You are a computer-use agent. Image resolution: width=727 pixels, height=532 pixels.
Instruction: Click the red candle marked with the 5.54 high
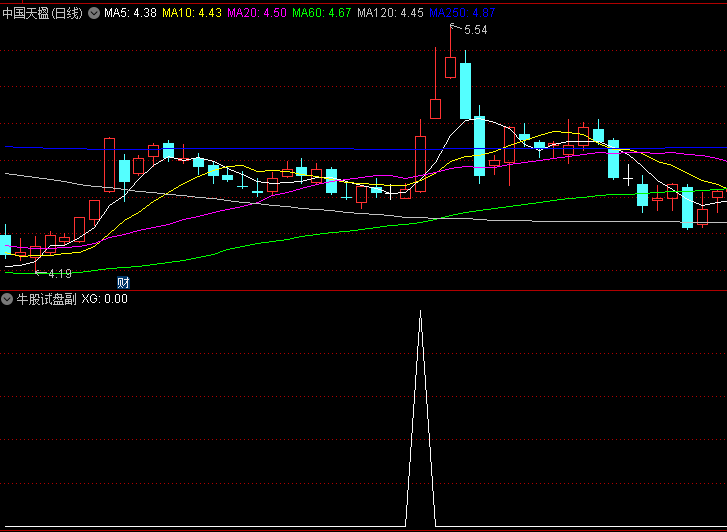(450, 66)
